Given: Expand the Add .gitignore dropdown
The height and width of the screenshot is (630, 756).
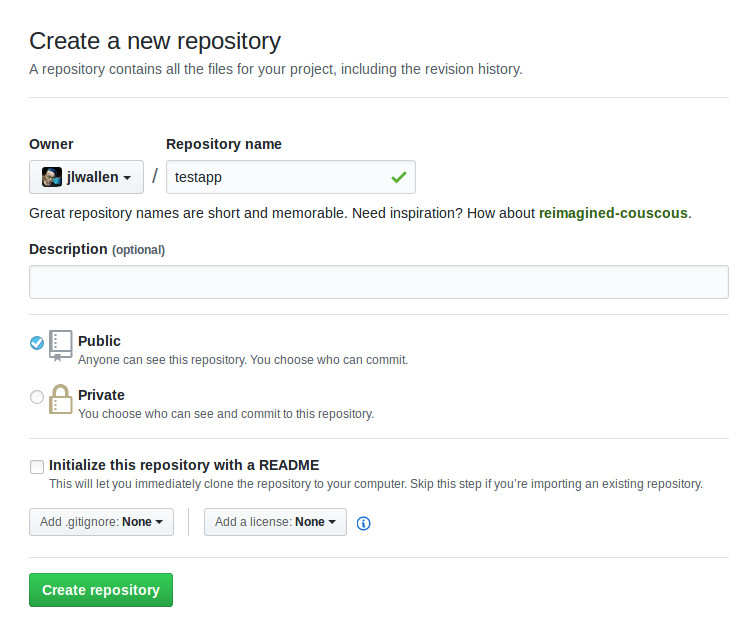Looking at the screenshot, I should pyautogui.click(x=101, y=522).
